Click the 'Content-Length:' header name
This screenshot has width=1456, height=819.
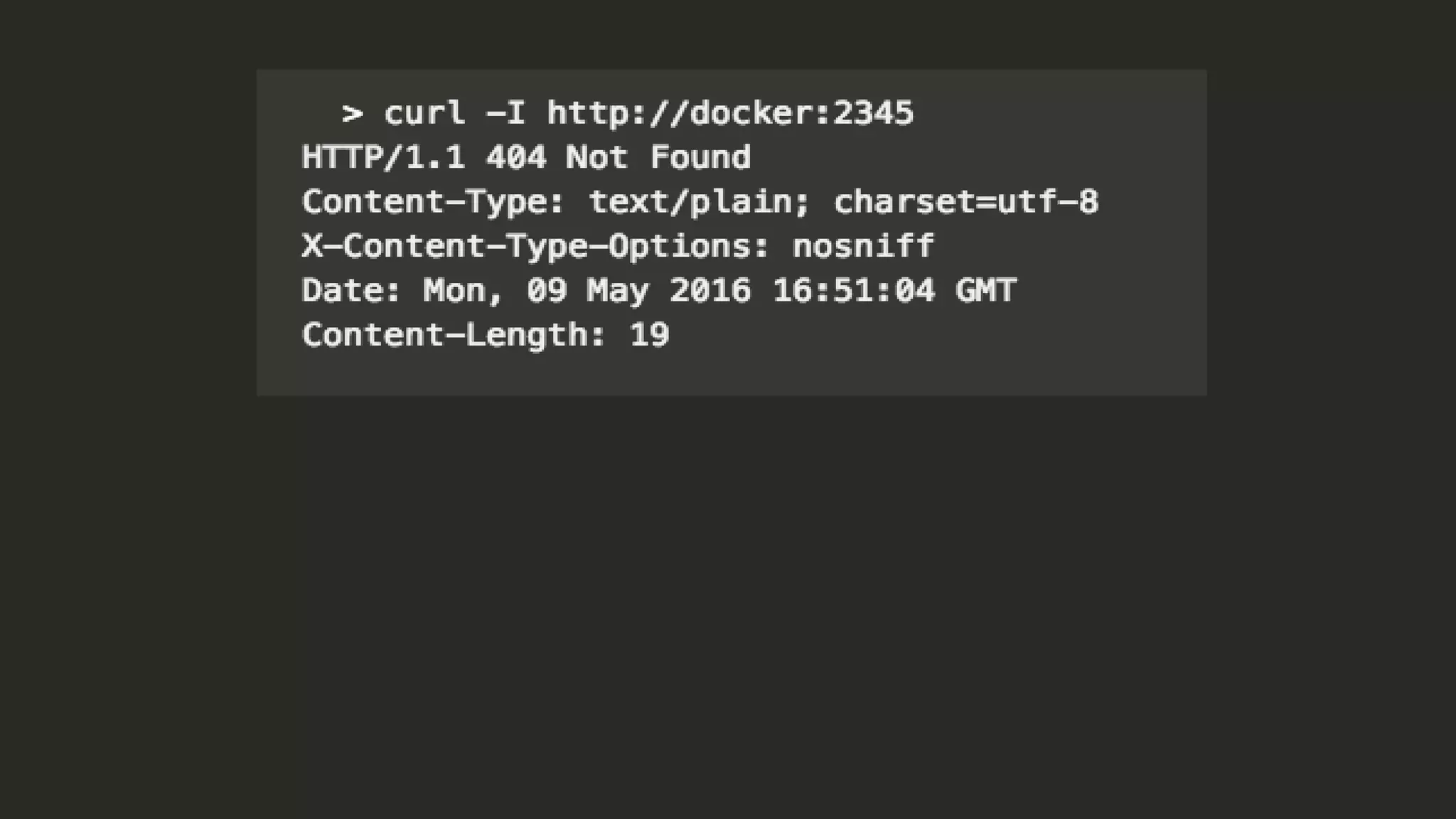(x=454, y=335)
